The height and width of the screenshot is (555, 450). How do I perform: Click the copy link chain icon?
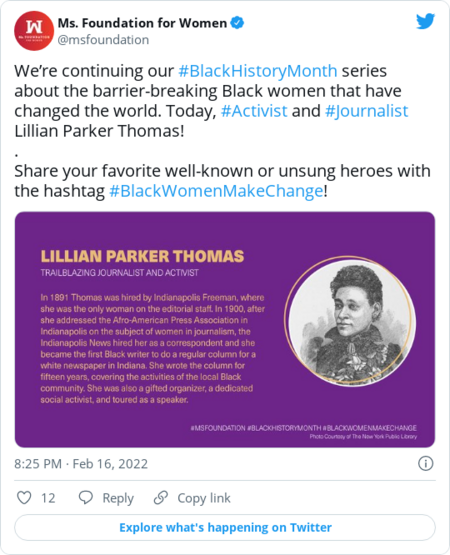(161, 498)
